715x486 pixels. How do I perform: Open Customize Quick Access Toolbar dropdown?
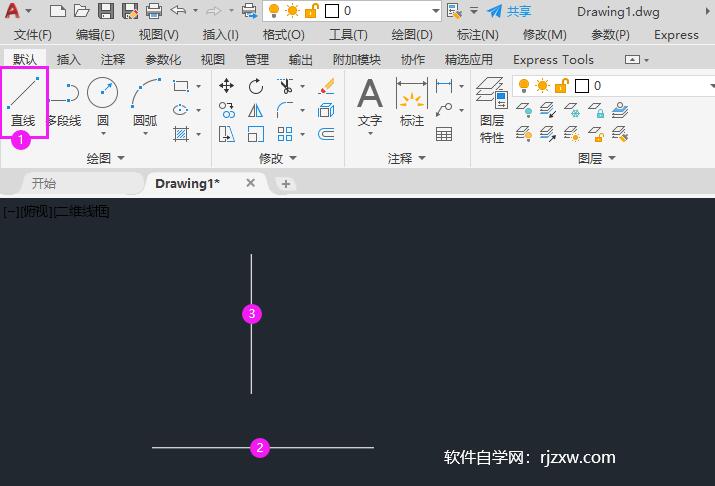pyautogui.click(x=474, y=10)
